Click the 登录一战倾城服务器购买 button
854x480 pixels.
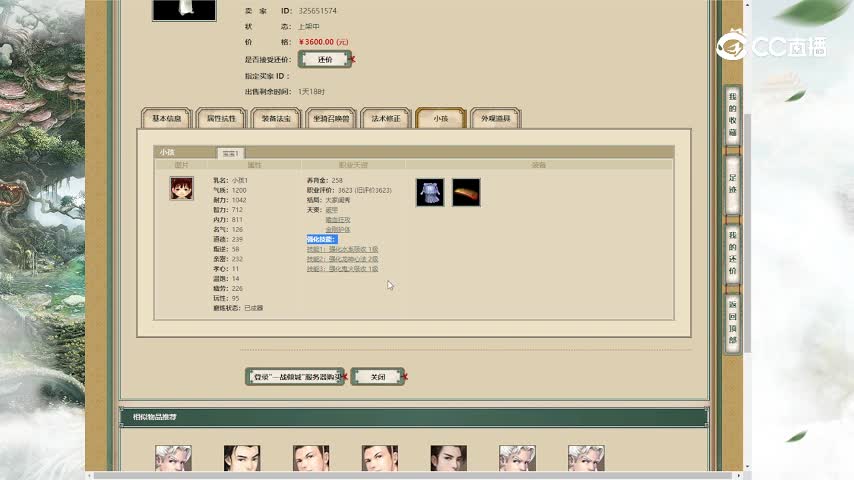point(295,376)
